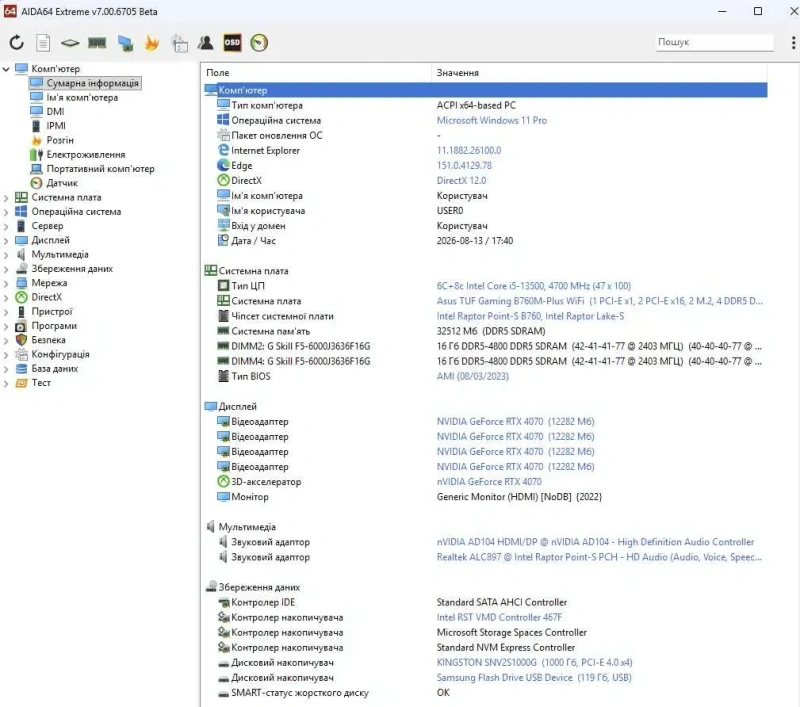
Task: Open the База даних tree item
Action: pyautogui.click(x=55, y=368)
